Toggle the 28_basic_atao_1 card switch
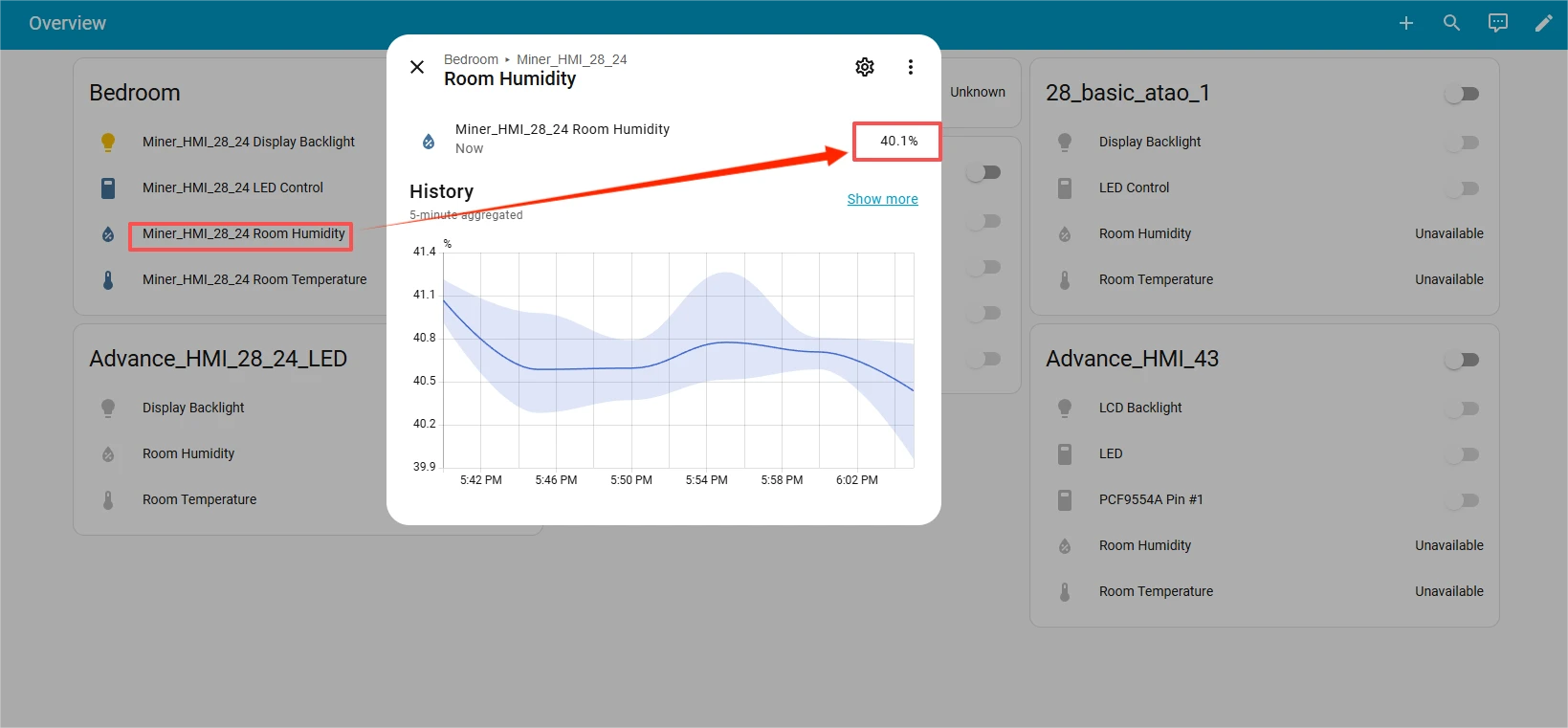This screenshot has height=728, width=1568. tap(1462, 94)
